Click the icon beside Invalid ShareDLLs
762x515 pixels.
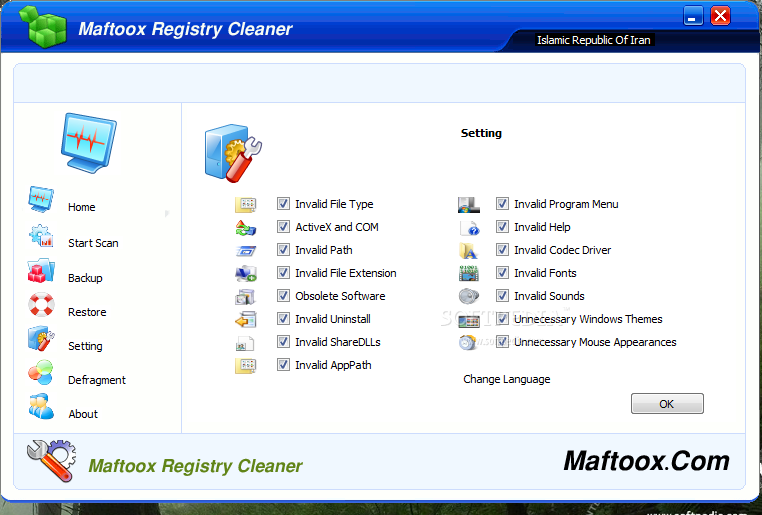244,343
